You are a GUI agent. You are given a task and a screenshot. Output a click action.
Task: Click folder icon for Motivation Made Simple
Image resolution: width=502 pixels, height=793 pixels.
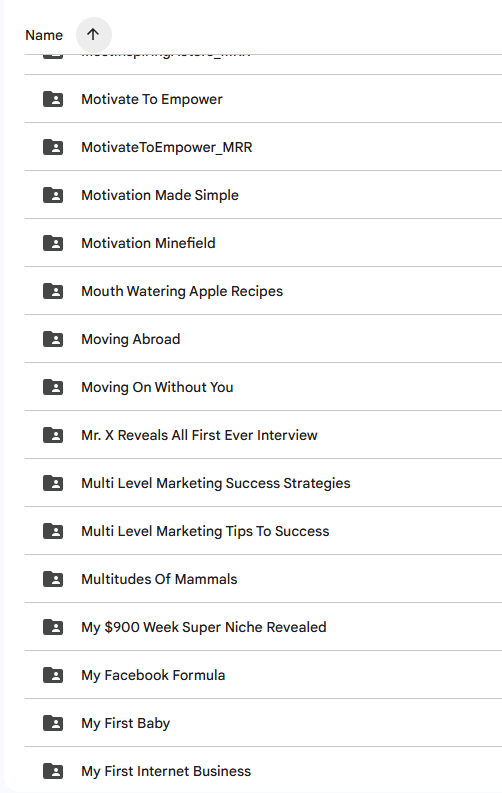tap(53, 195)
